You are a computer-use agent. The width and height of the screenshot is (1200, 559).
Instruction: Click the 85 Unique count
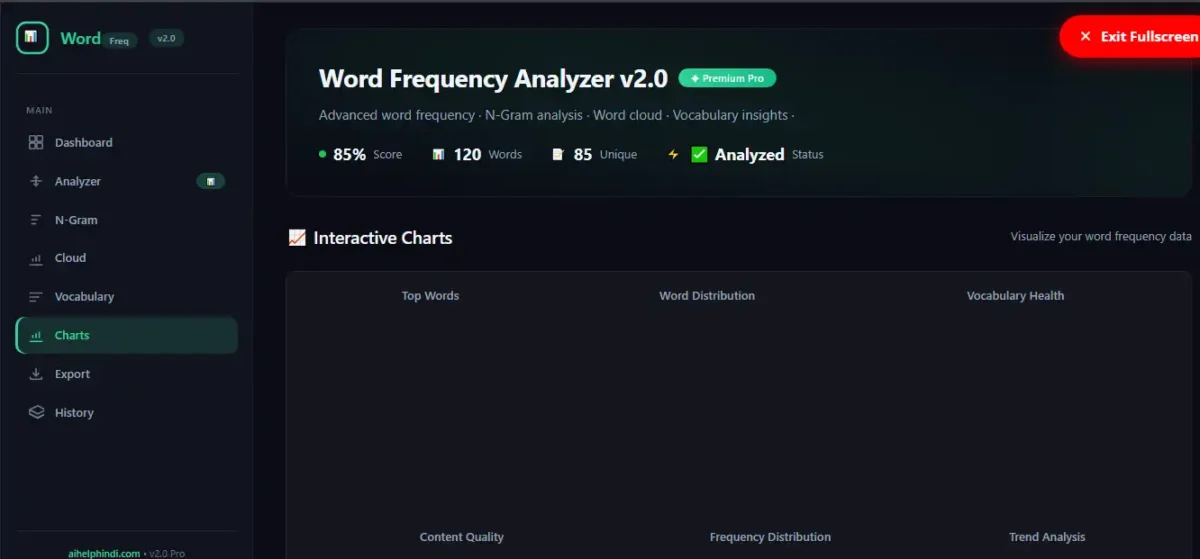click(x=583, y=155)
